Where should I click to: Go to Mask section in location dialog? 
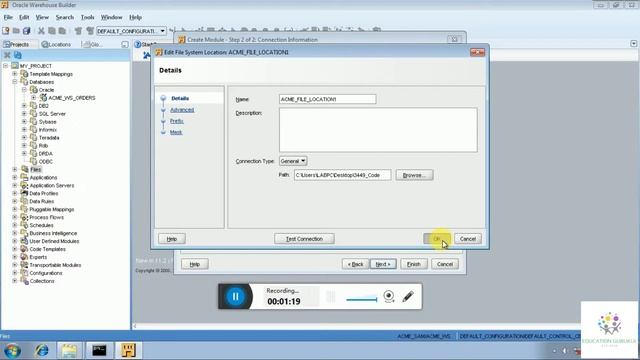click(176, 132)
